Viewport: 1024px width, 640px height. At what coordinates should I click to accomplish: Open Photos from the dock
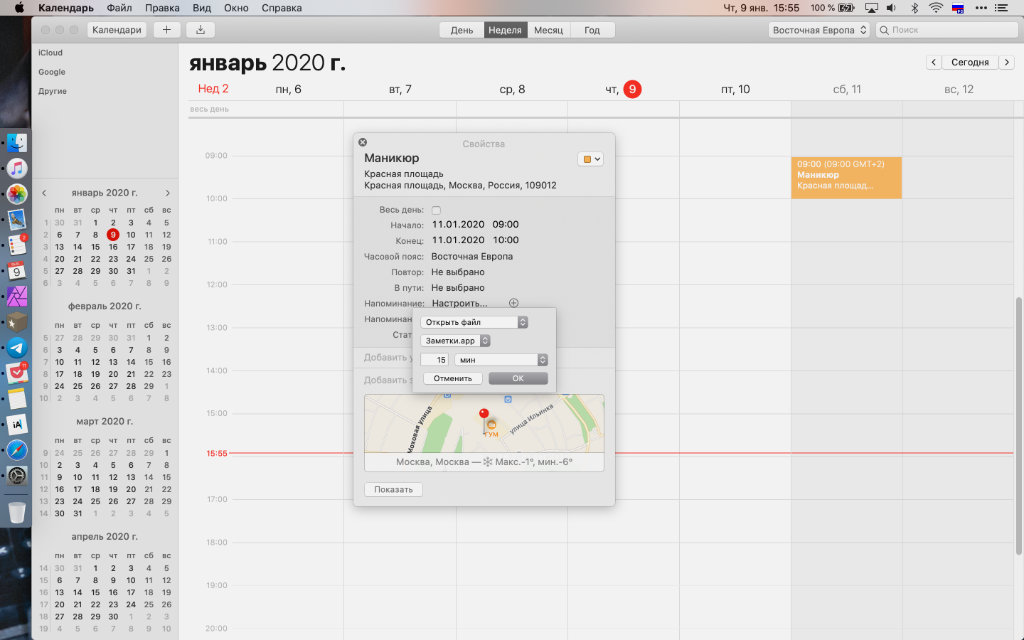[x=17, y=194]
